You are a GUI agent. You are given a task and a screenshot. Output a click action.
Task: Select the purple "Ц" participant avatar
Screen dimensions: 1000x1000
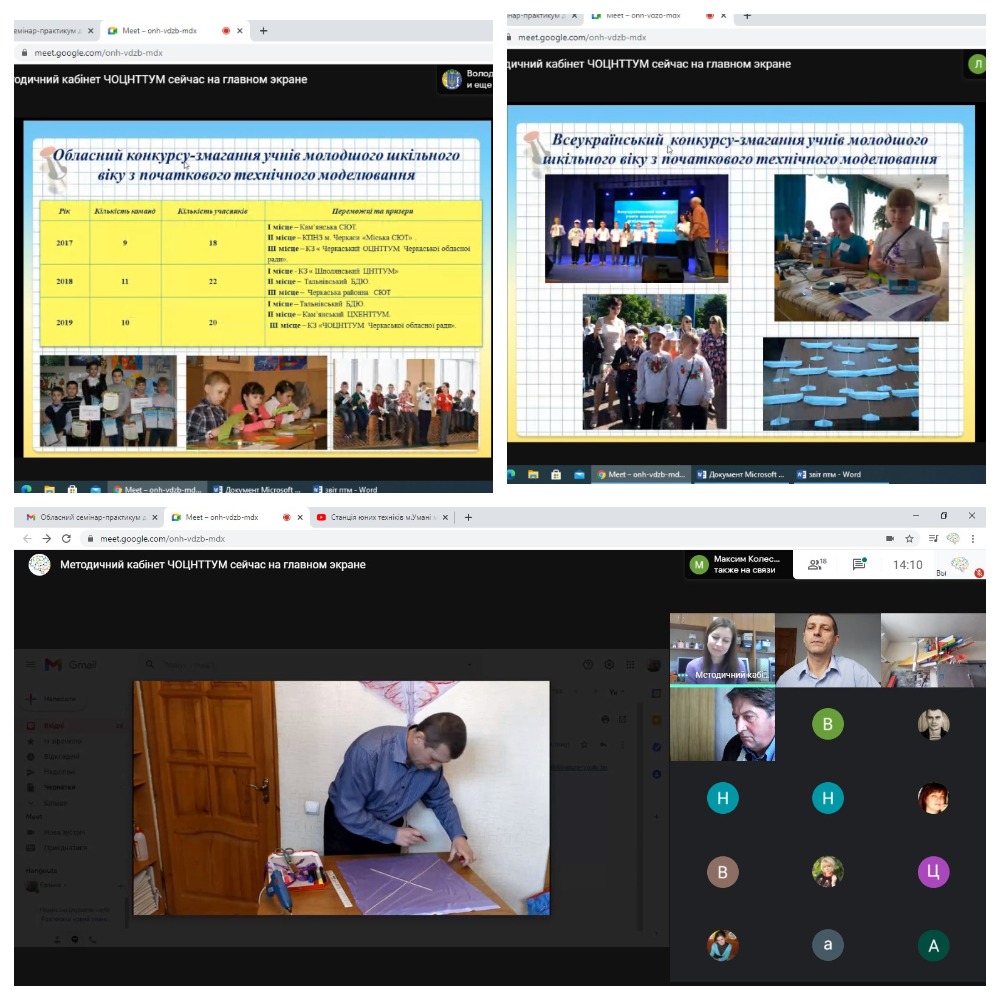(932, 872)
